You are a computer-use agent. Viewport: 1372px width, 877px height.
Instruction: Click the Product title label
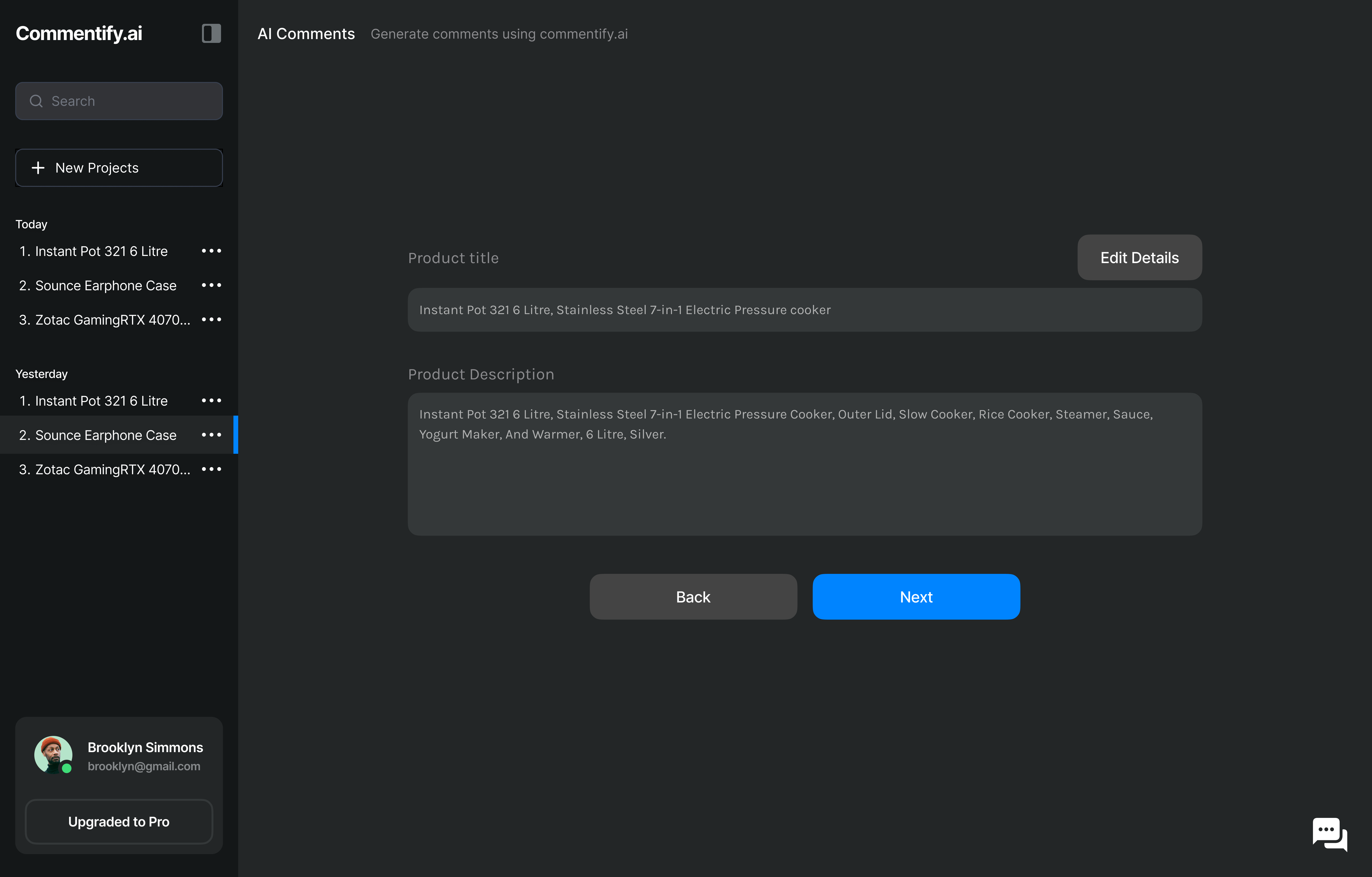(454, 258)
